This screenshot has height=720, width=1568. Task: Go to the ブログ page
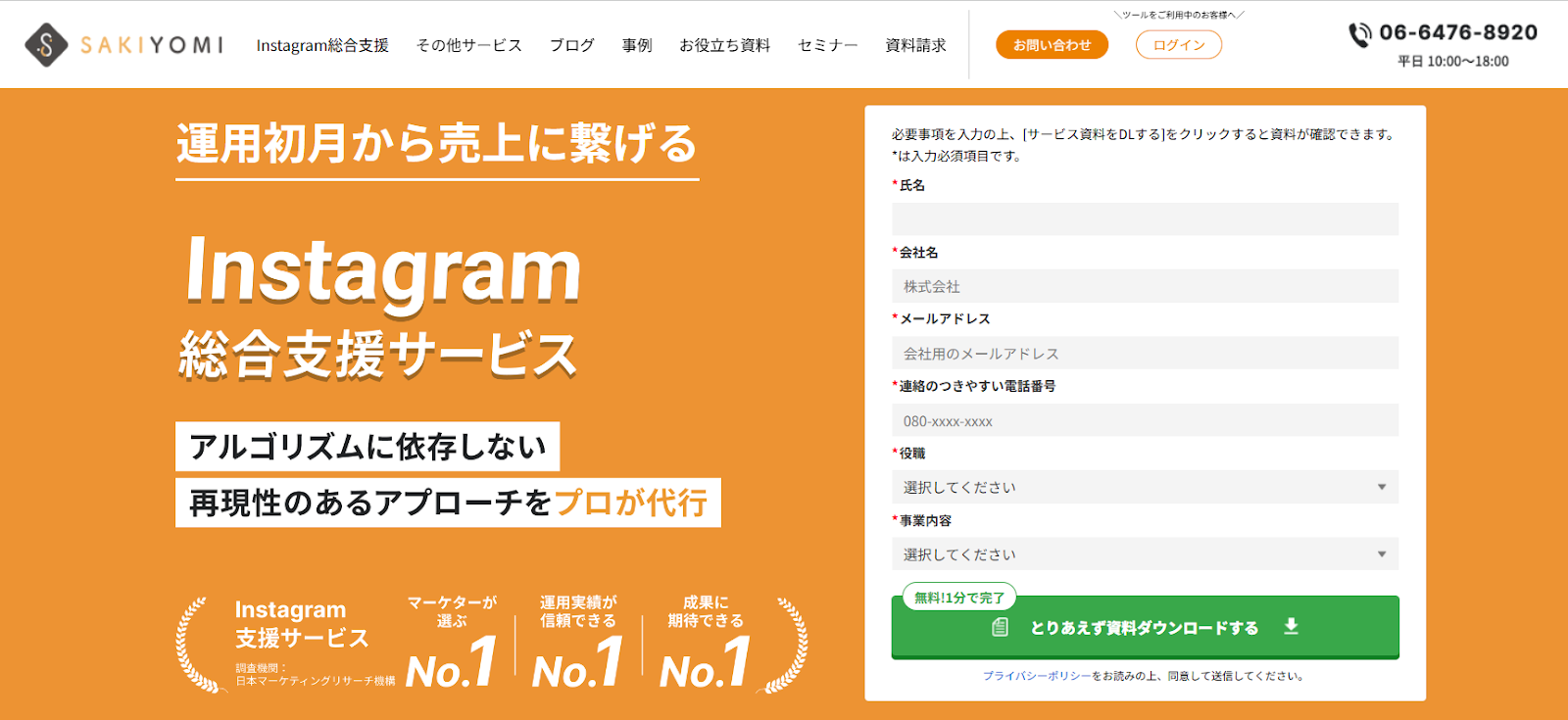coord(571,45)
